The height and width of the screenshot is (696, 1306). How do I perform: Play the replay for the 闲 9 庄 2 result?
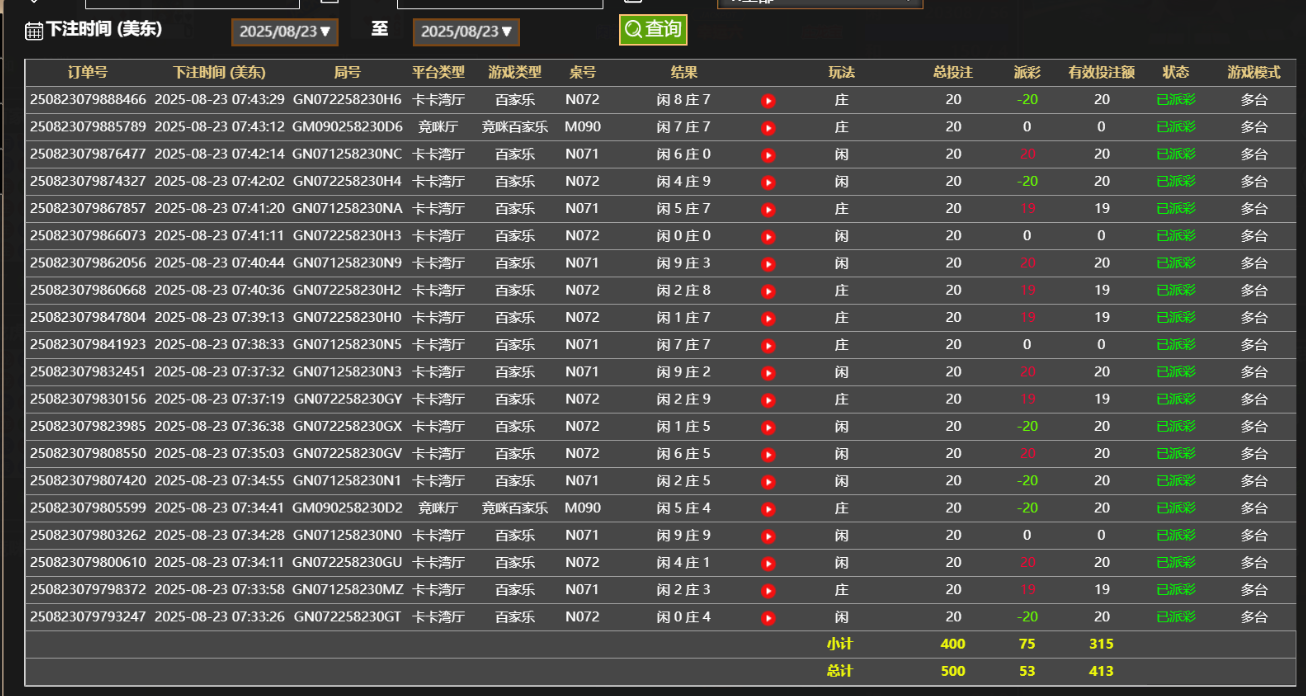[x=767, y=371]
